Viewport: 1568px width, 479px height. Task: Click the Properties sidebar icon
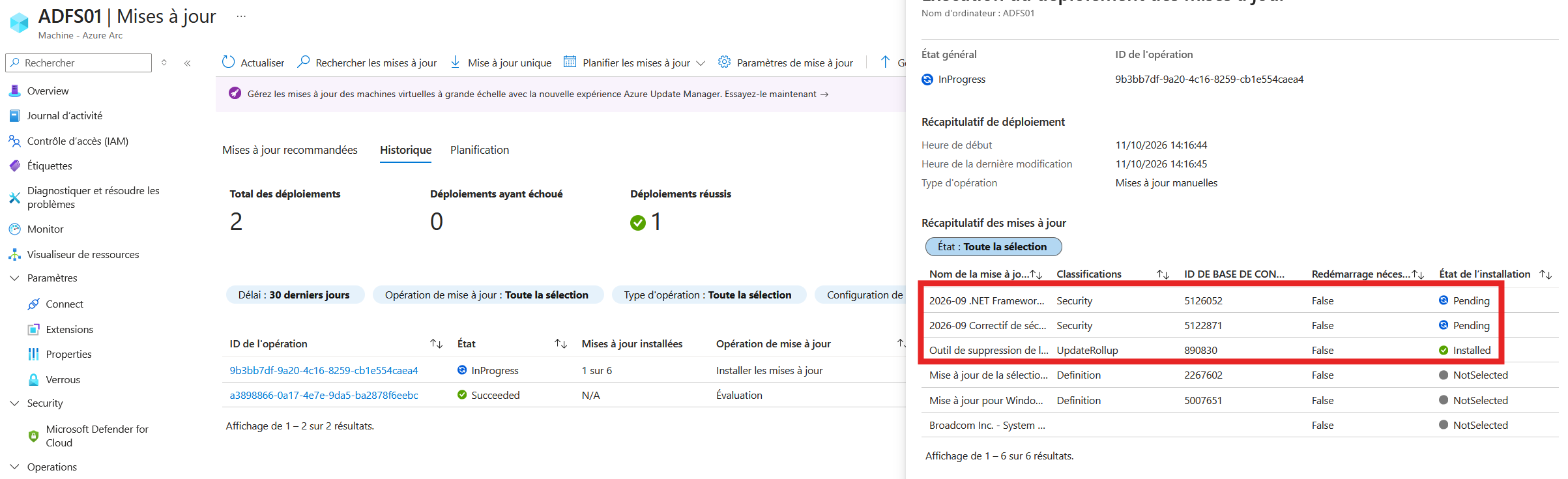tap(33, 354)
